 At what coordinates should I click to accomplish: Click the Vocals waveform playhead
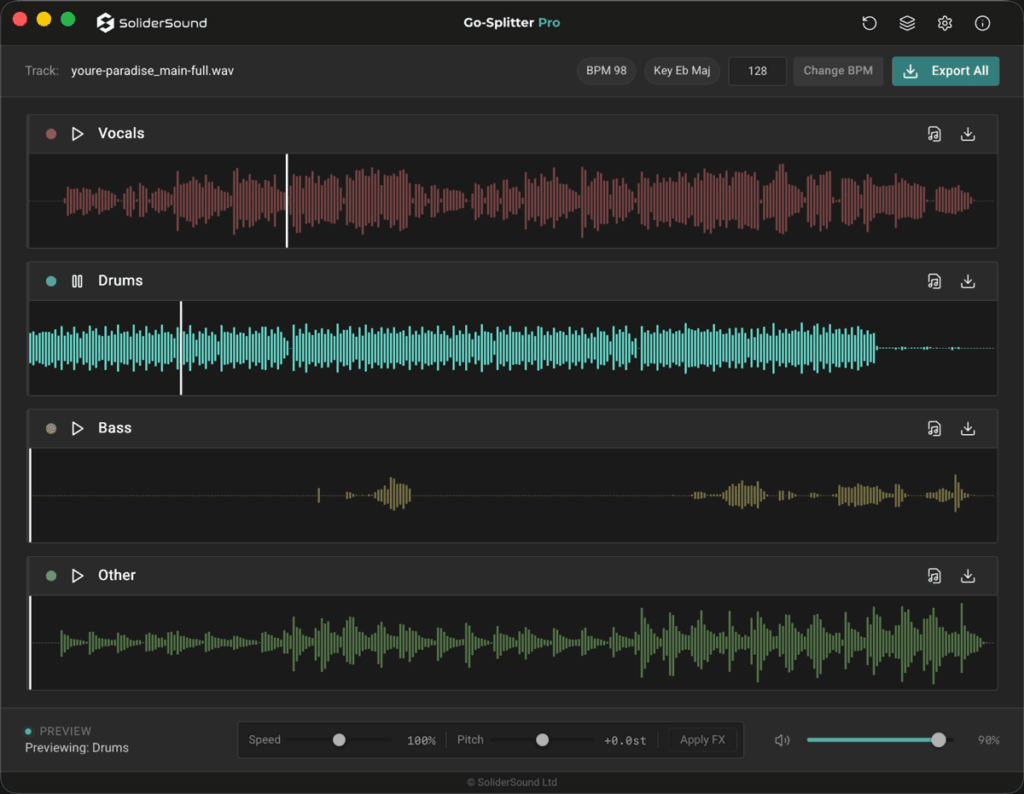[287, 201]
